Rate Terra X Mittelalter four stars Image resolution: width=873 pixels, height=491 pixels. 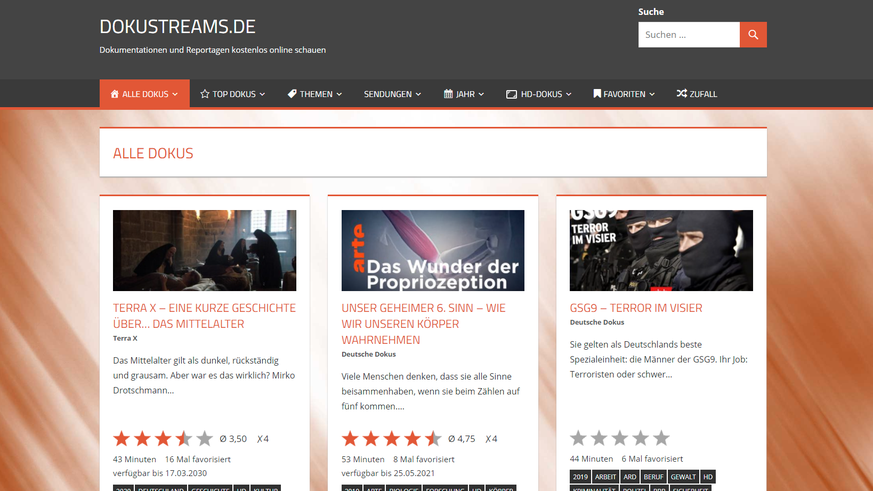(184, 439)
